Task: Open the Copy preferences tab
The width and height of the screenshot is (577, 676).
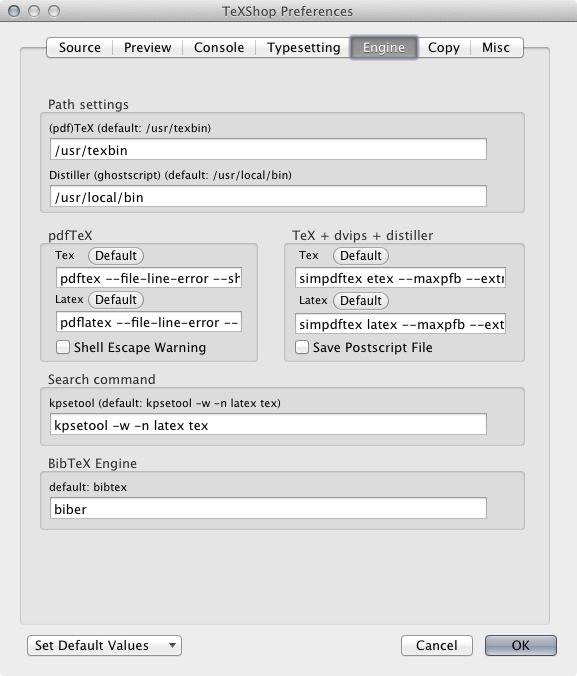Action: pos(444,47)
